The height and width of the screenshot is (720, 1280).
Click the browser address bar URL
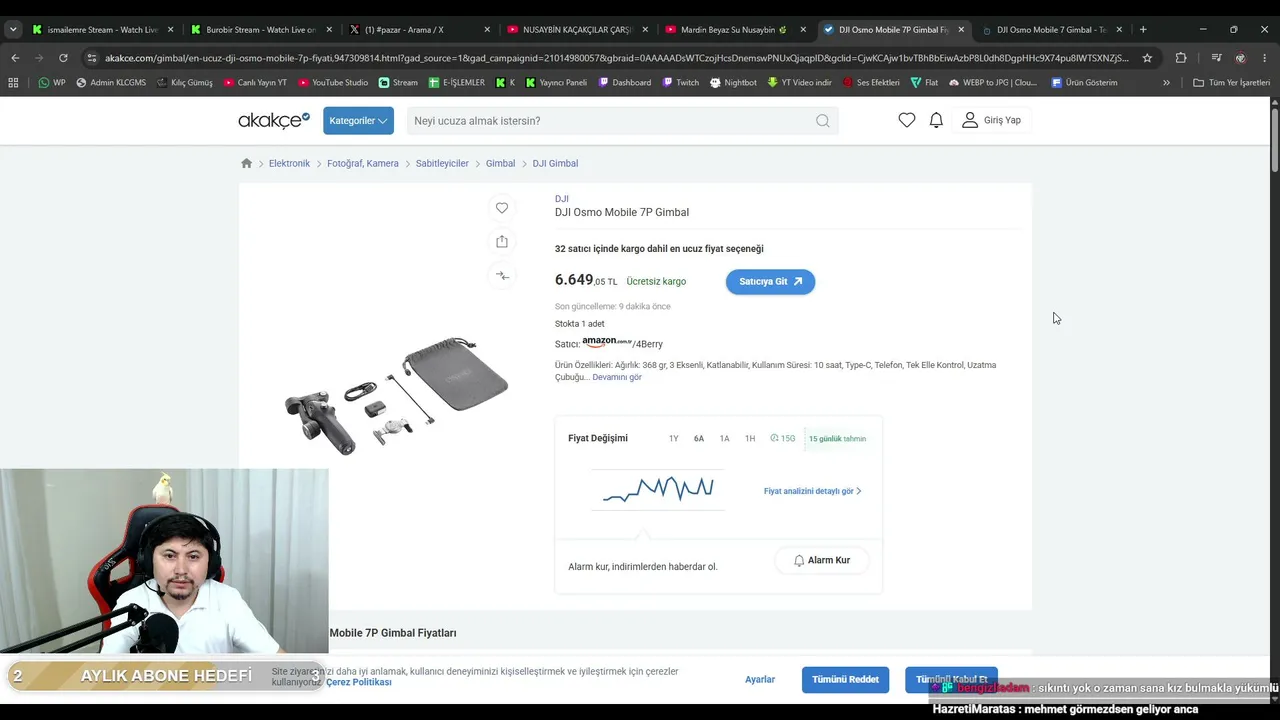(x=617, y=58)
